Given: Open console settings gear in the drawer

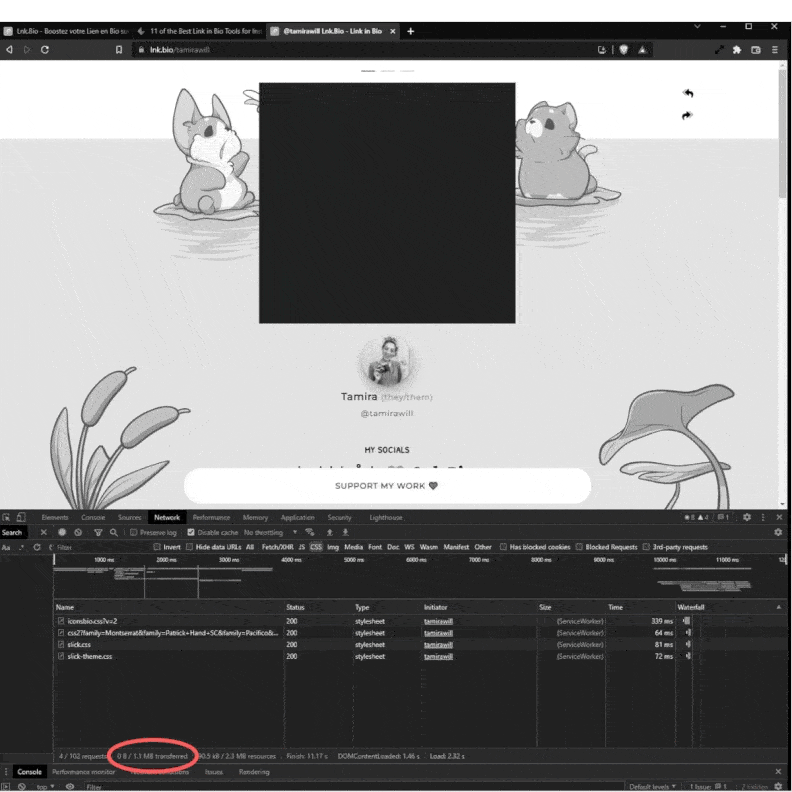Looking at the screenshot, I should click(778, 786).
